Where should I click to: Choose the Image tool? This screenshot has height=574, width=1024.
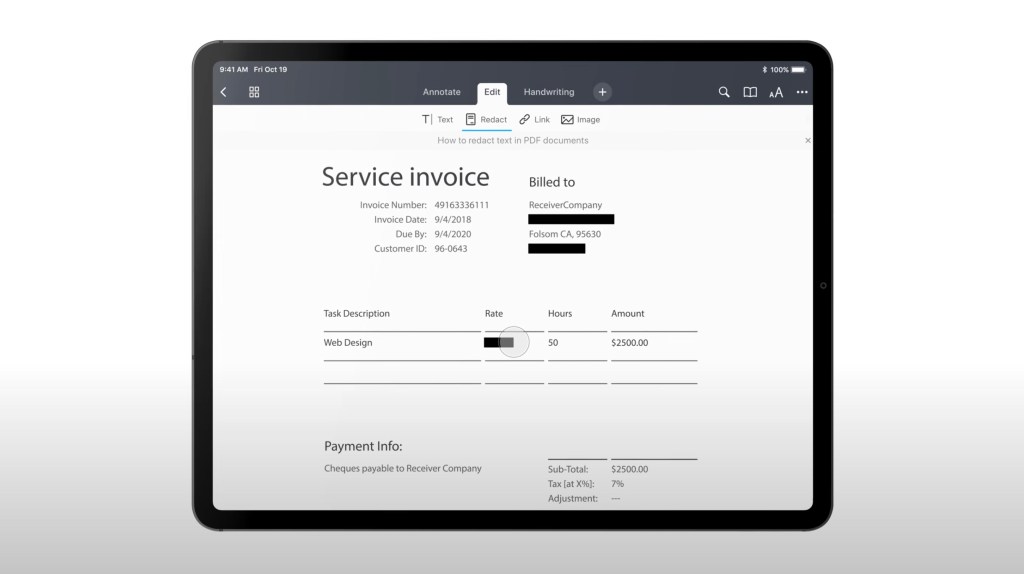(x=580, y=119)
